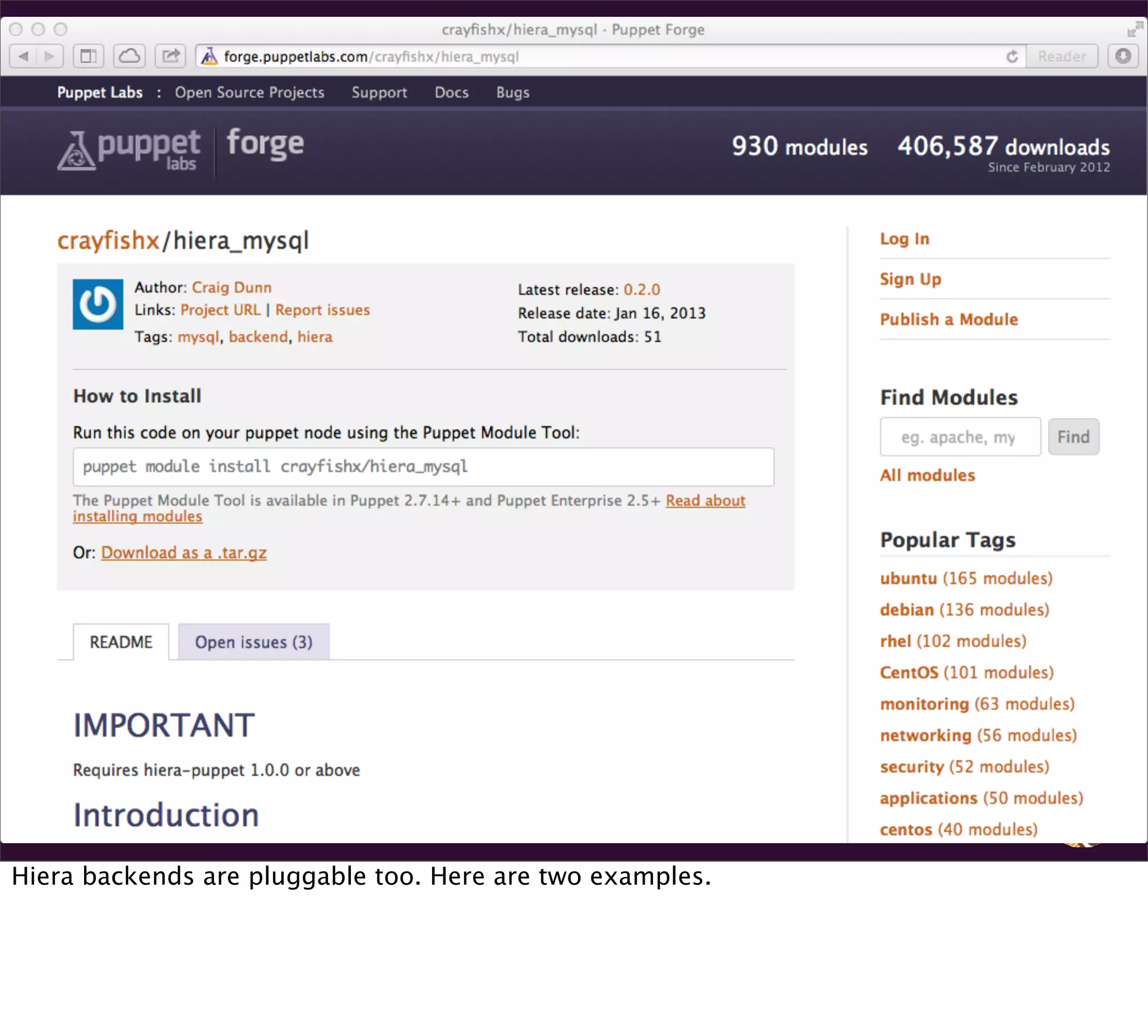The image size is (1148, 1036).
Task: Open the All modules link
Action: (x=927, y=475)
